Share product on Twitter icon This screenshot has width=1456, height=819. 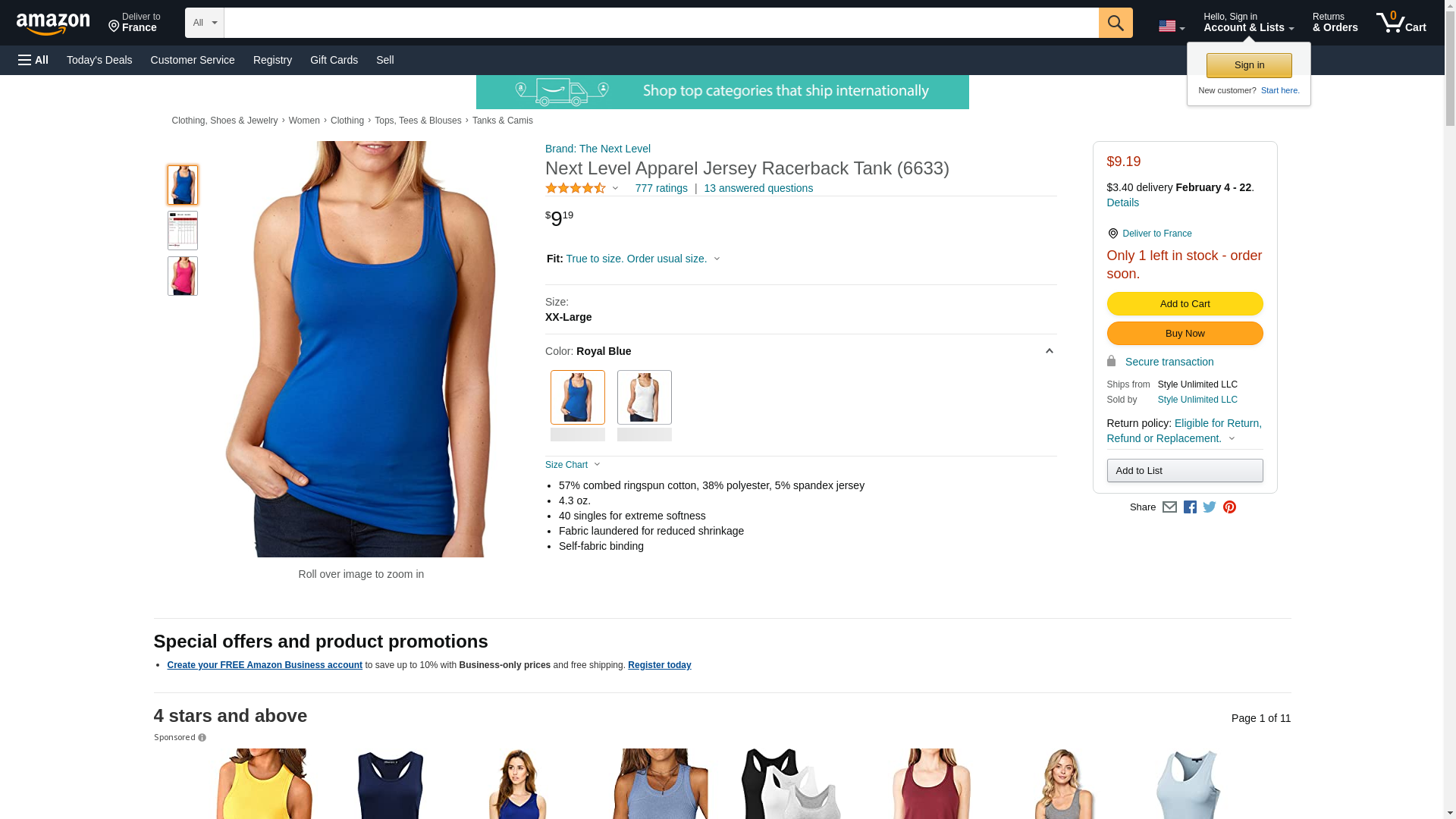[x=1210, y=507]
